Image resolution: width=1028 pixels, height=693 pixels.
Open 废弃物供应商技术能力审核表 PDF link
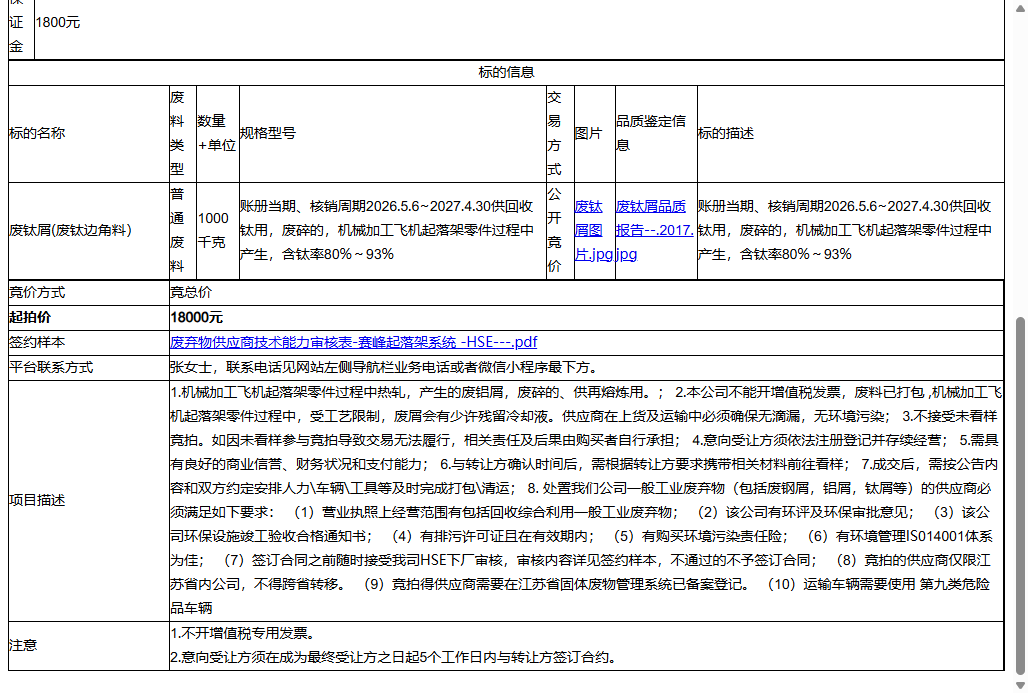point(353,342)
